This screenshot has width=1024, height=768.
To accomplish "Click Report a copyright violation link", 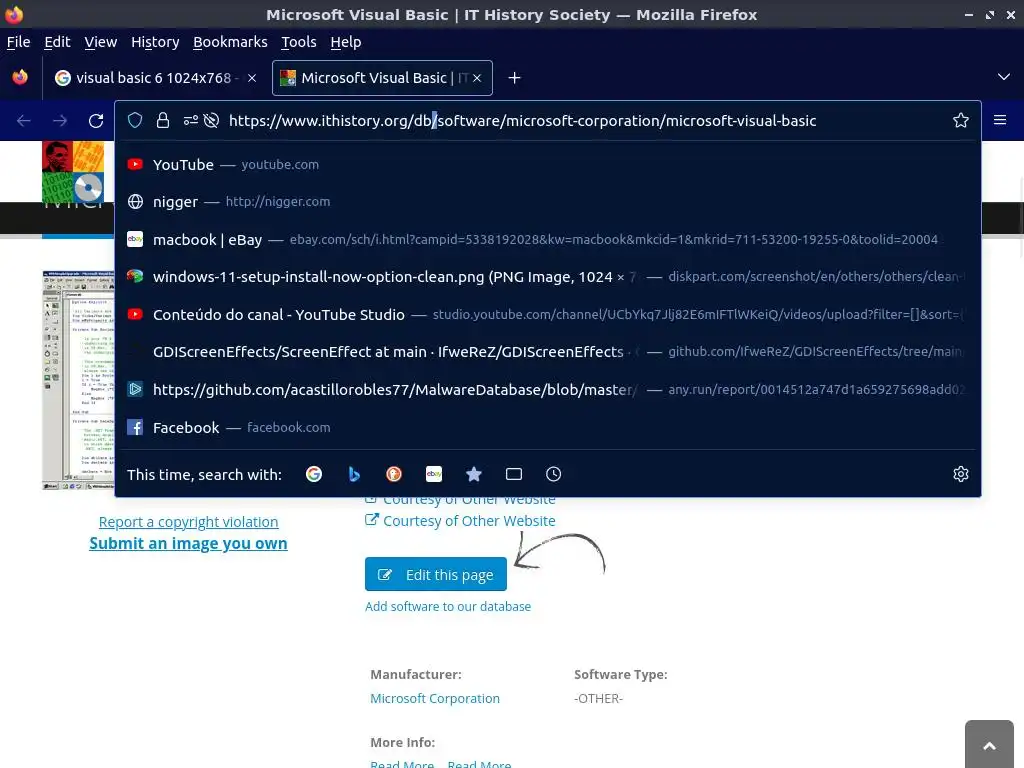I will coord(188,522).
